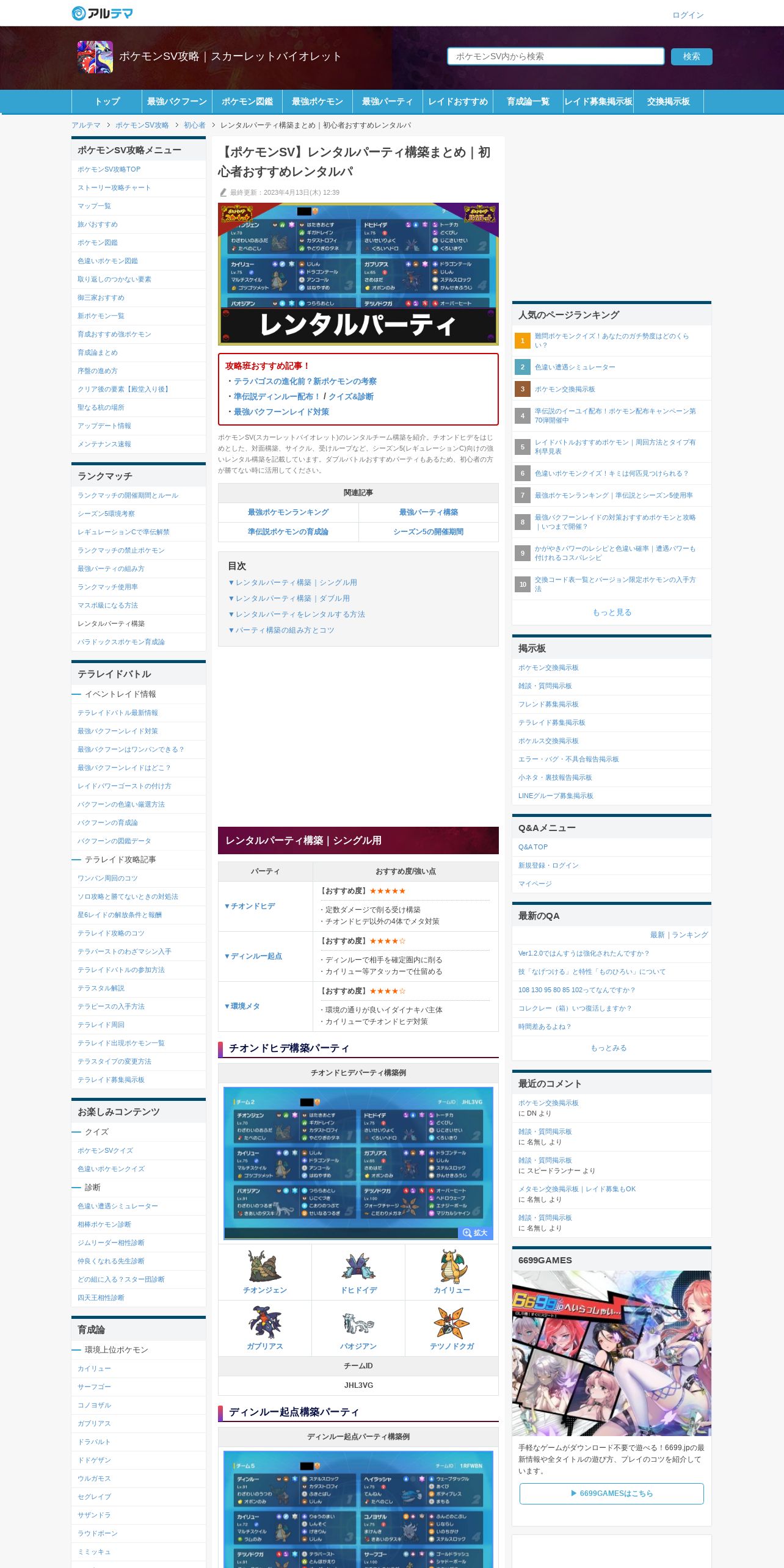The image size is (784, 1568).
Task: Jump to パーティ構築の組み方とコツ section
Action: 281,630
